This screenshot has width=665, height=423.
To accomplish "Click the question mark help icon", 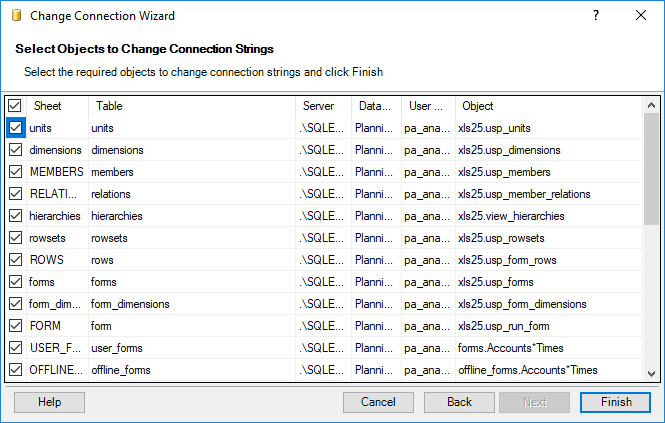I will click(596, 15).
